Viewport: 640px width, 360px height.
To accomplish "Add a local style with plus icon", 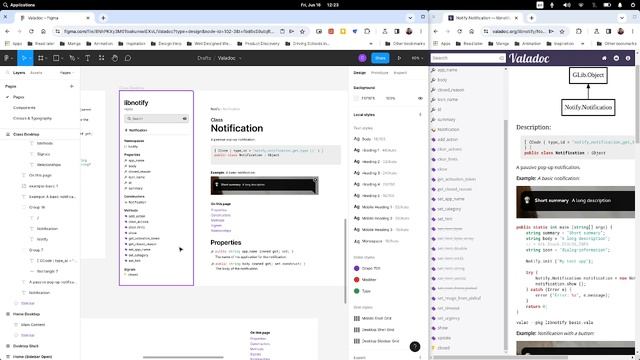I will (420, 115).
